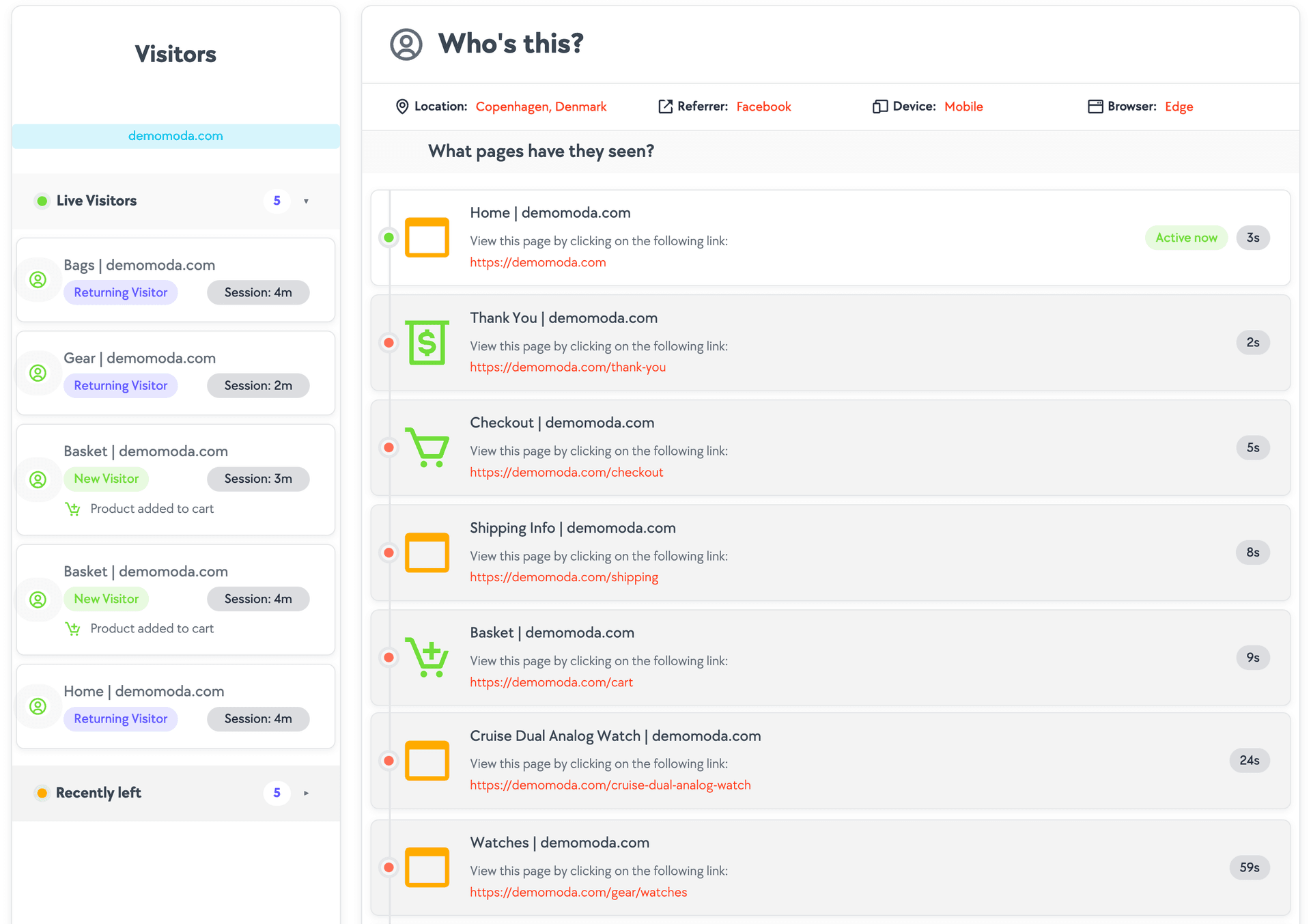This screenshot has width=1311, height=924.
Task: Select the demomoda.com site tab
Action: pos(175,136)
